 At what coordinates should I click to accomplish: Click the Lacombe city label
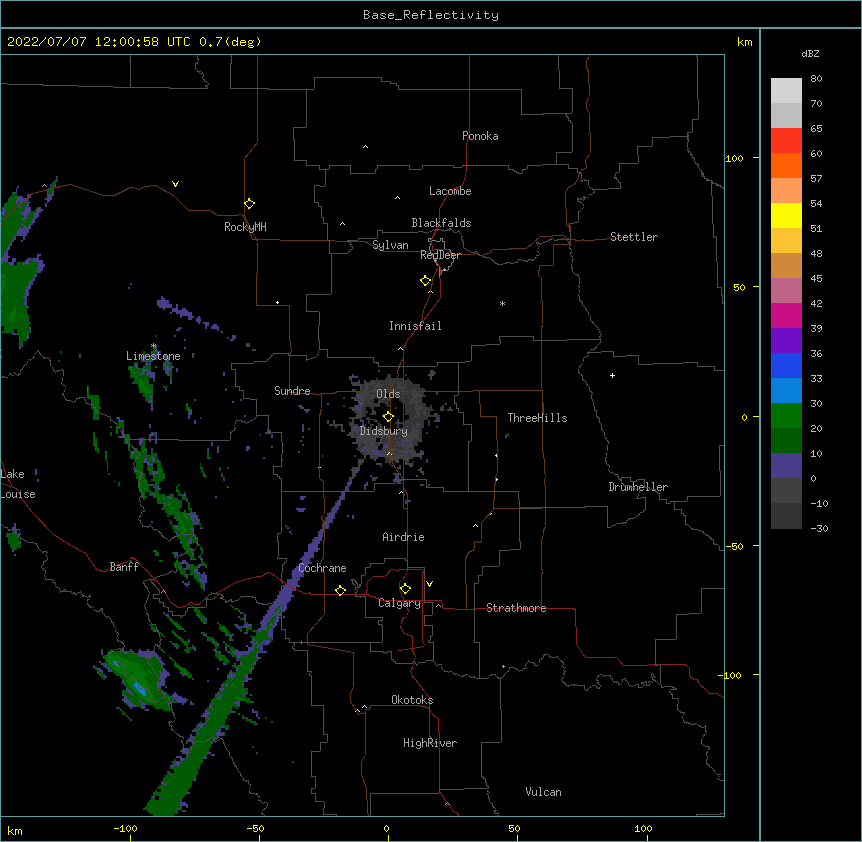coord(450,191)
